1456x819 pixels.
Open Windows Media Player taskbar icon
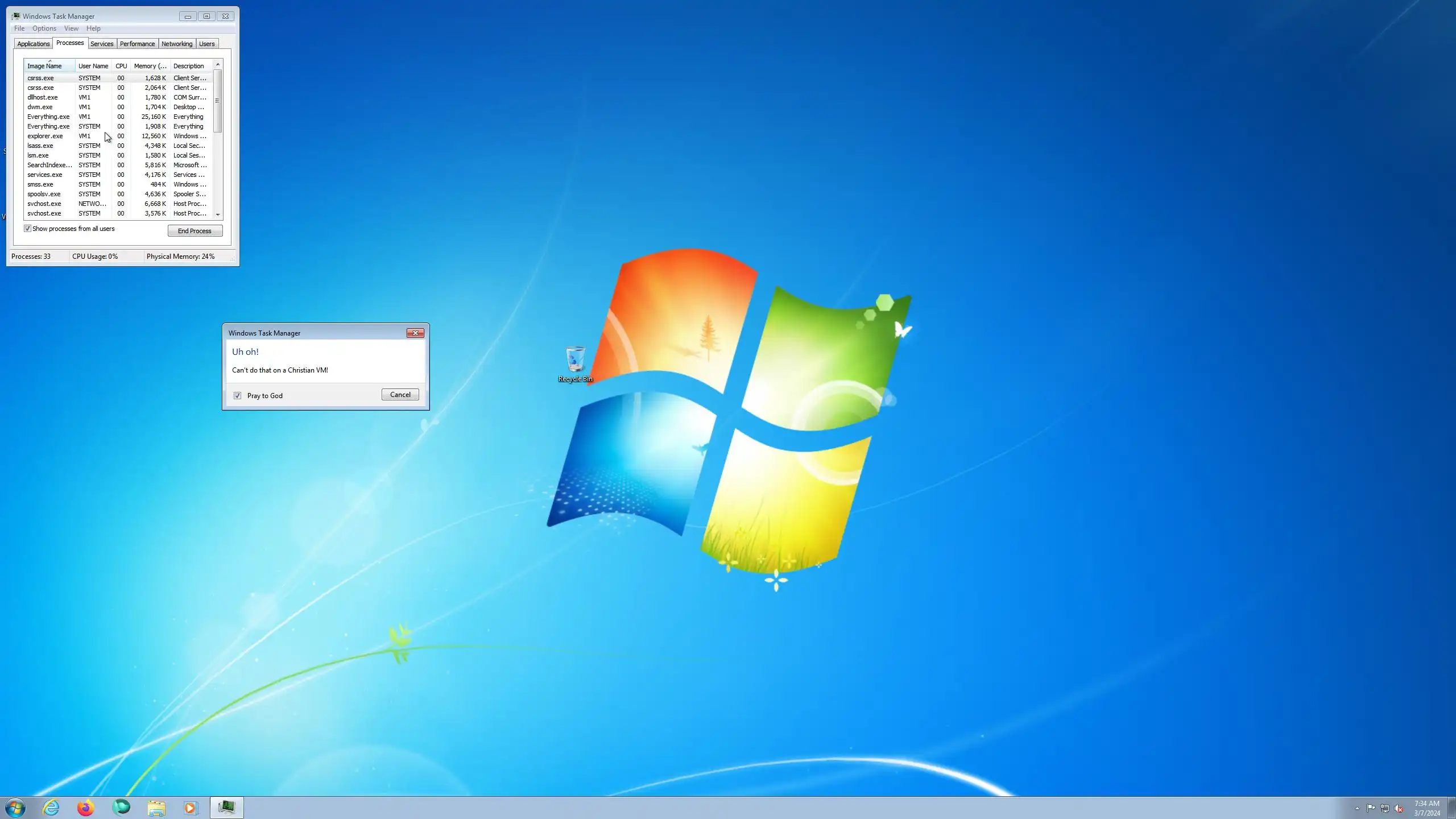pos(191,807)
